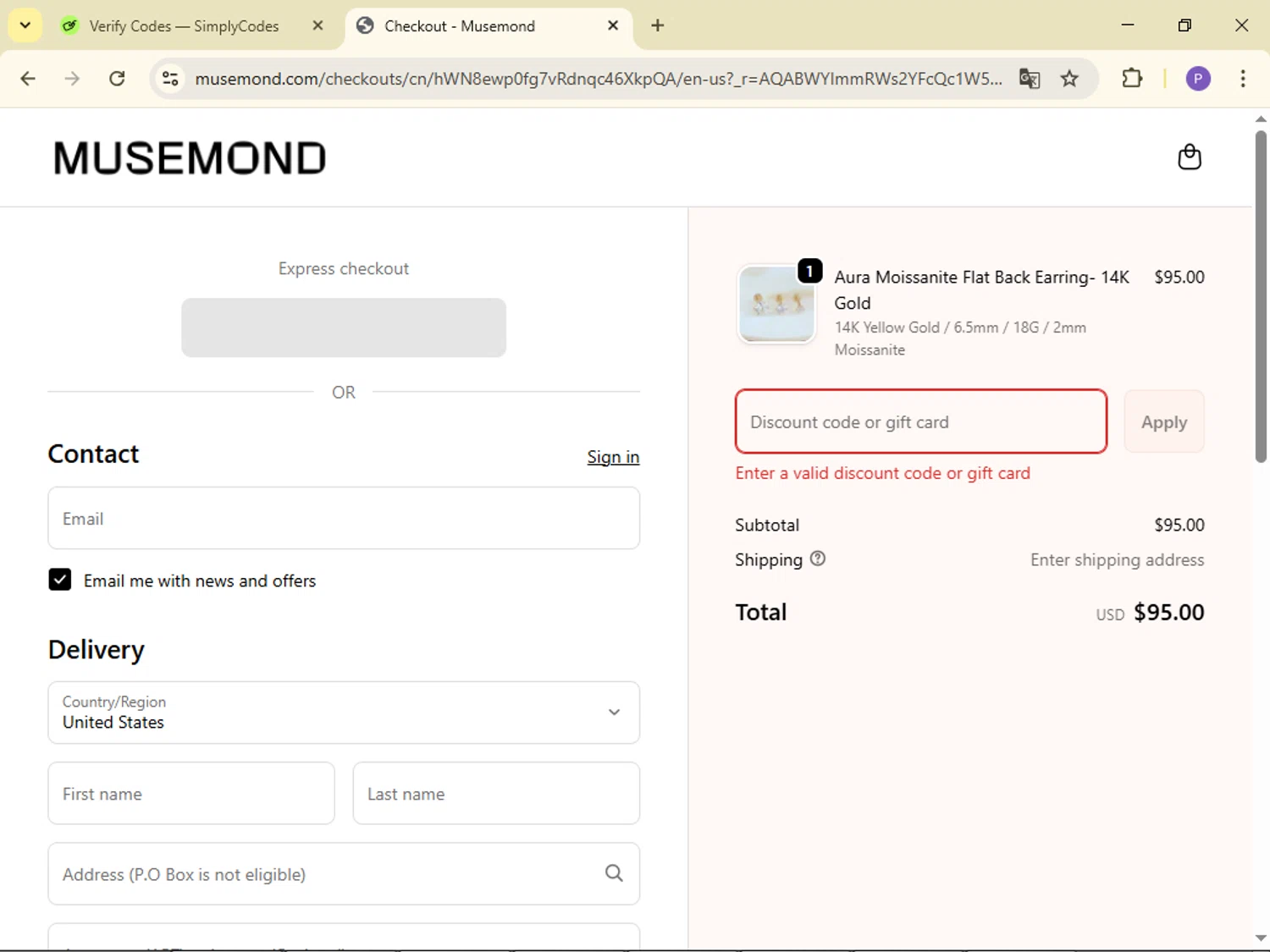
Task: Focus the Email input field
Action: [x=344, y=518]
